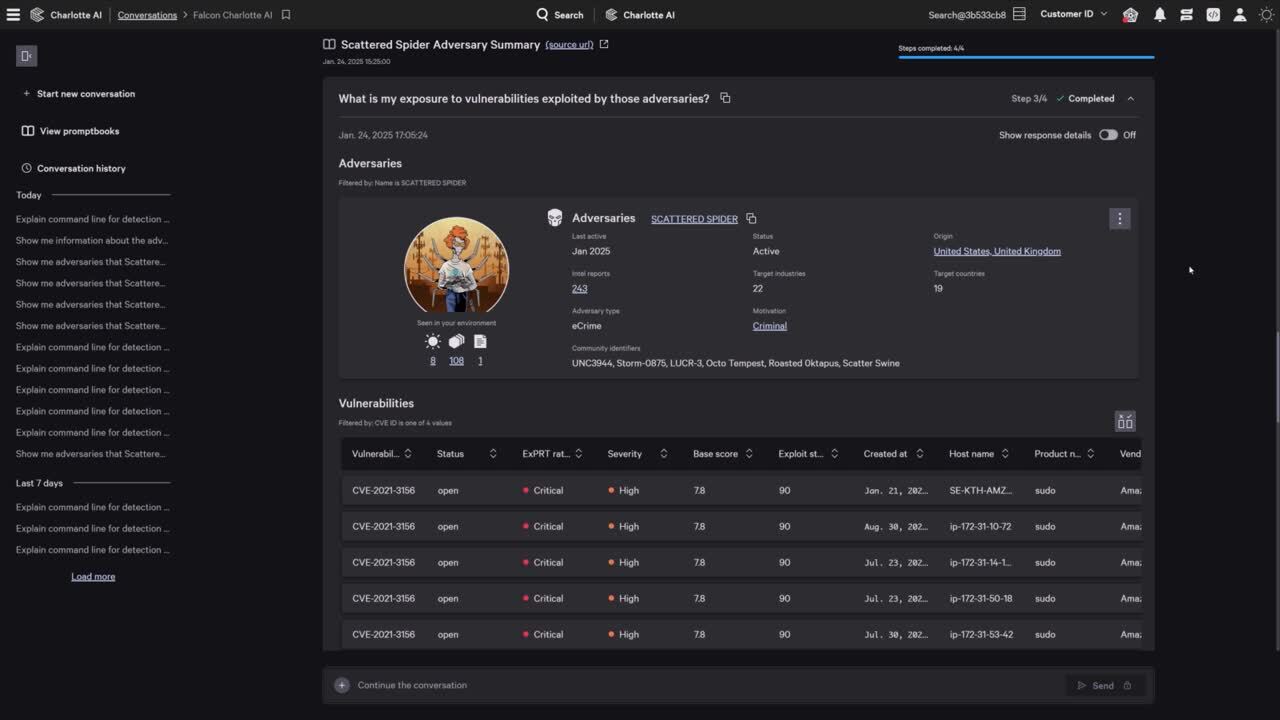Open United States, United Kingdom origin link
Viewport: 1280px width, 720px height.
pyautogui.click(x=997, y=251)
